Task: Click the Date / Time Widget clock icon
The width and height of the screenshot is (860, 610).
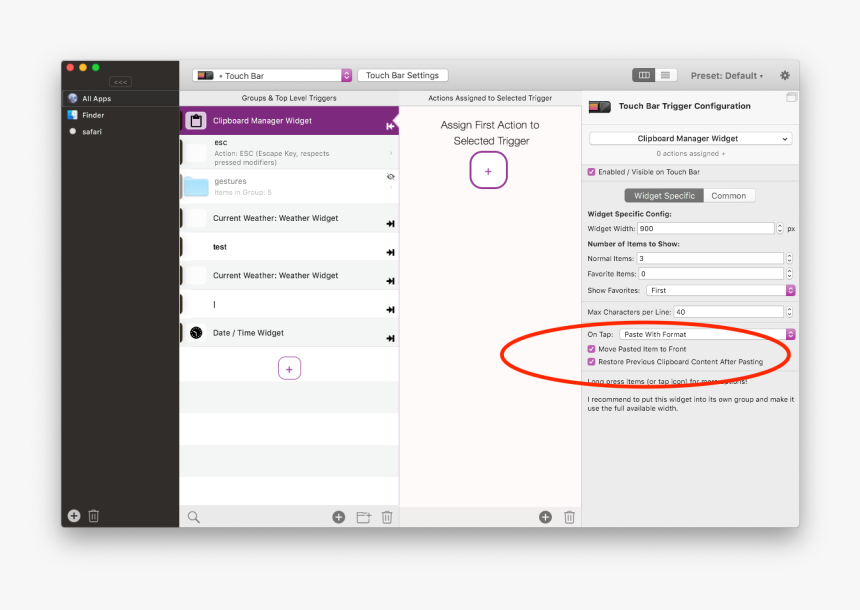Action: pos(196,333)
